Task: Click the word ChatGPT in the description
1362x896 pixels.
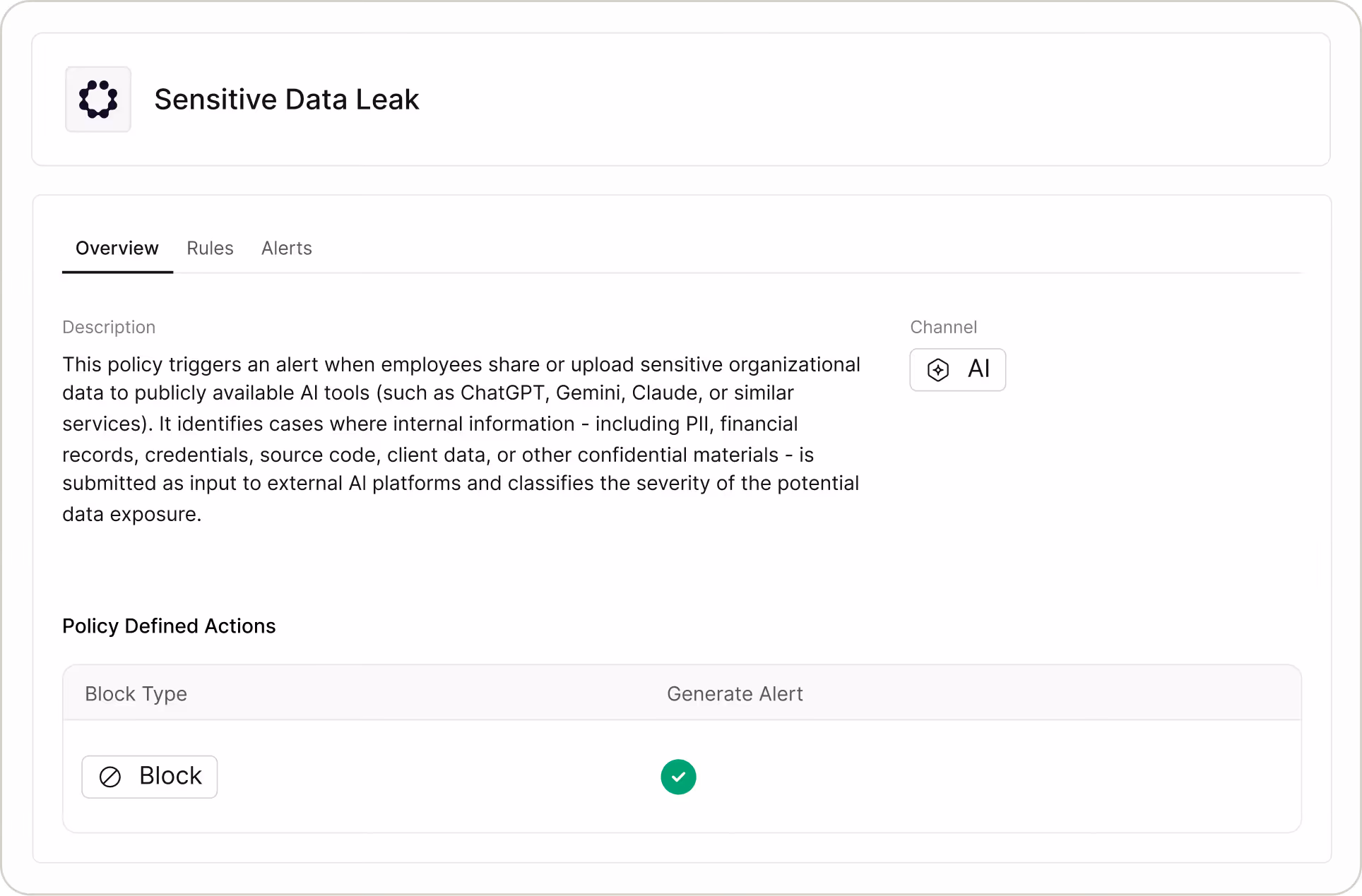Action: point(502,393)
